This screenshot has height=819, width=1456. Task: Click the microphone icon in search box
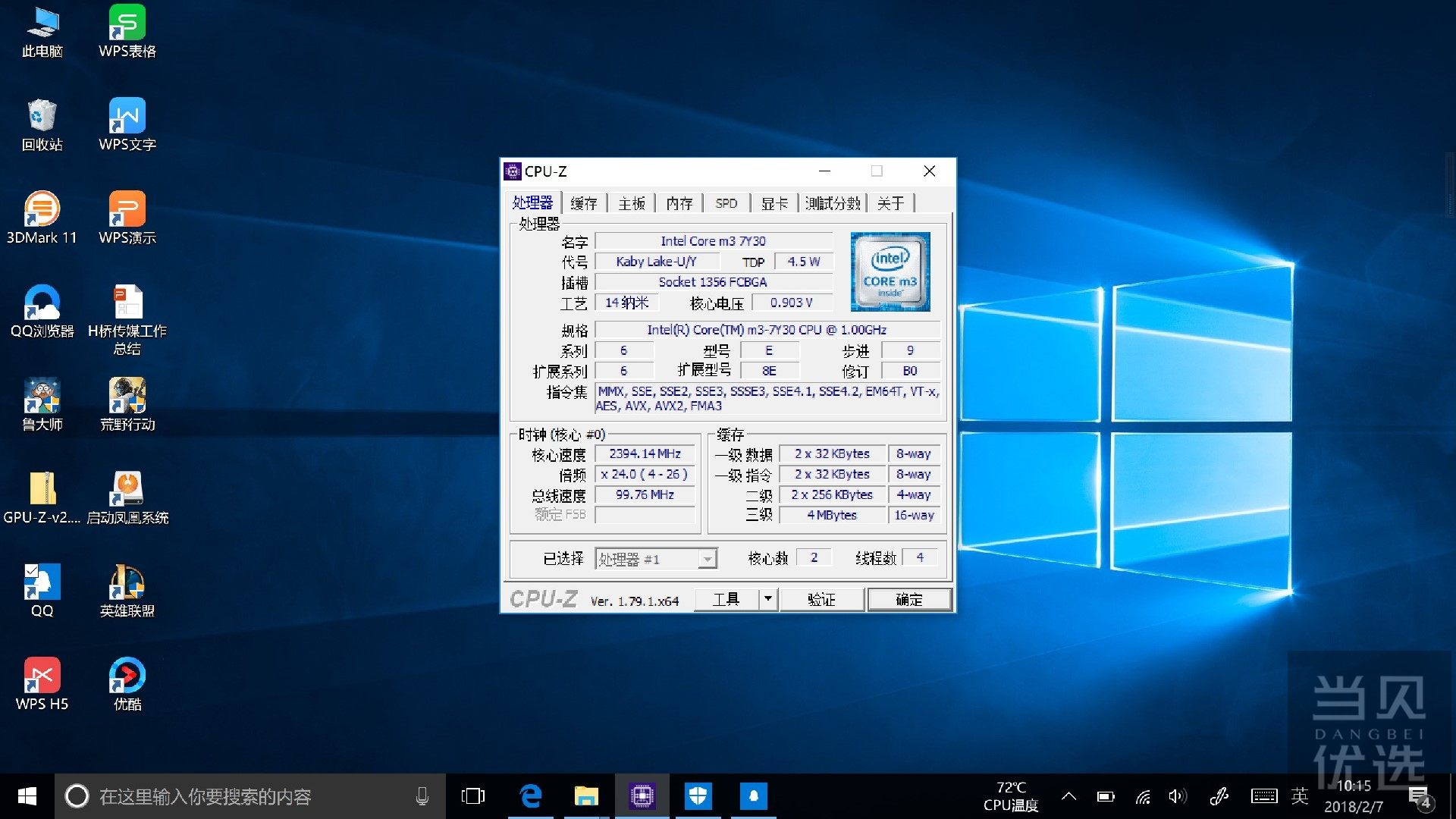[422, 796]
